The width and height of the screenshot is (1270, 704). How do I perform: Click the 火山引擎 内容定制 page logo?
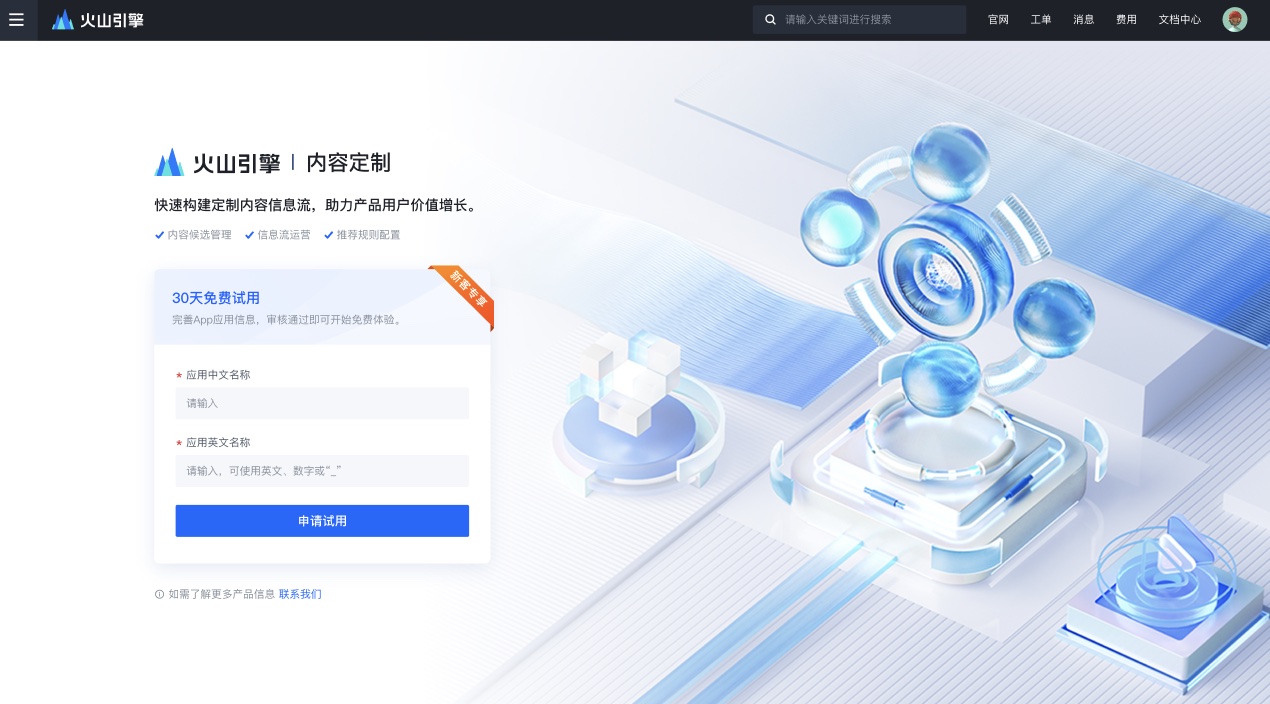[272, 162]
